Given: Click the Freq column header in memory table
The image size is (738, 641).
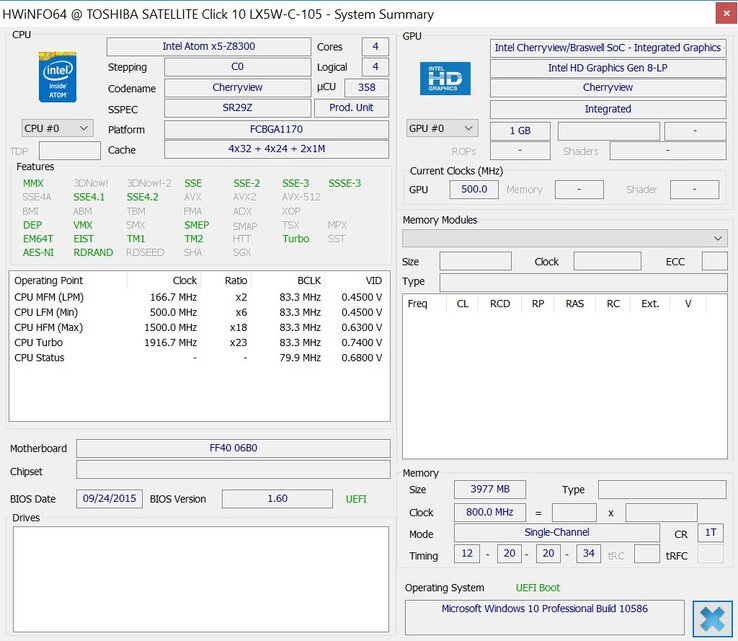Looking at the screenshot, I should click(x=418, y=304).
